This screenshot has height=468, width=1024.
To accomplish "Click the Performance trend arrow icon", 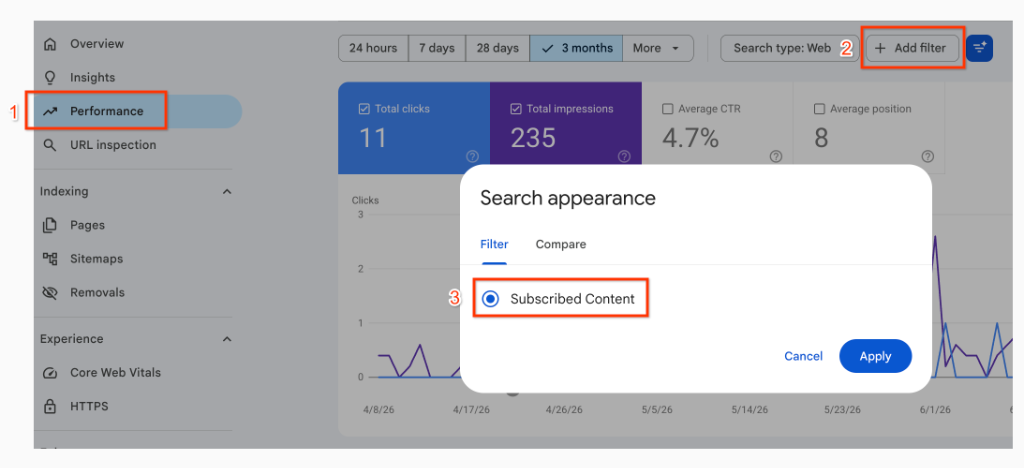I will (50, 112).
